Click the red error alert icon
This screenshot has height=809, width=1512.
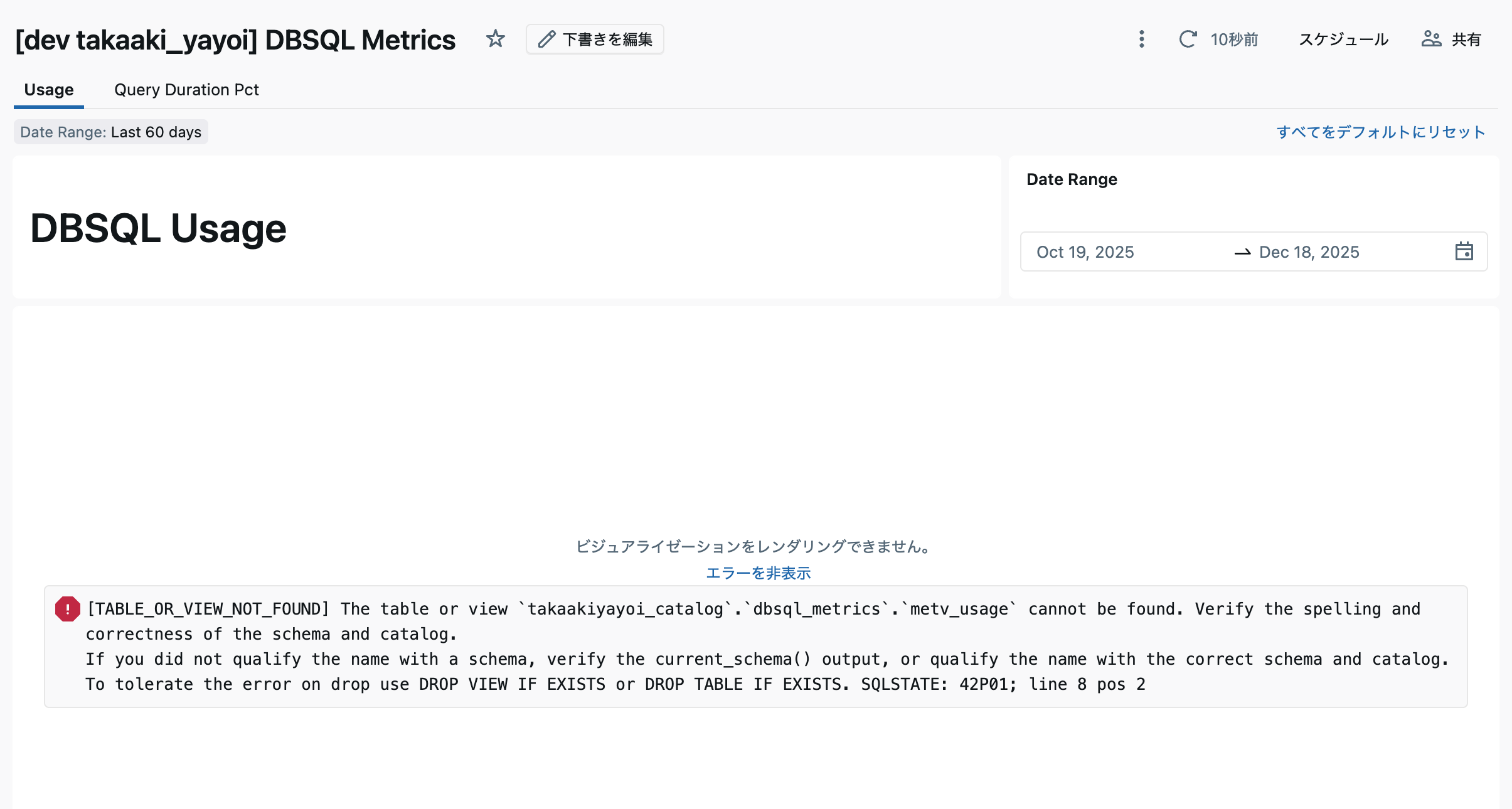click(x=67, y=608)
